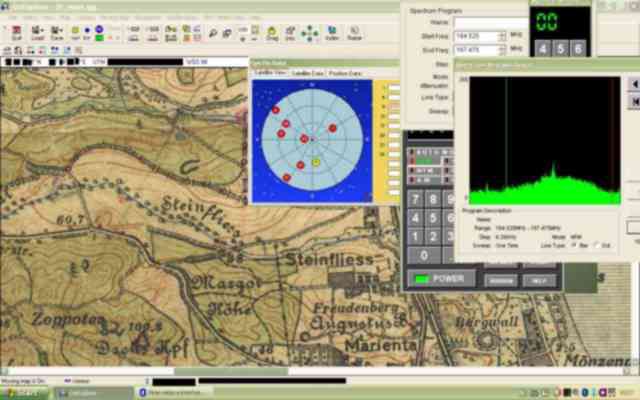Click key 8 on the receiver keypad
The height and width of the screenshot is (400, 640).
(433, 199)
